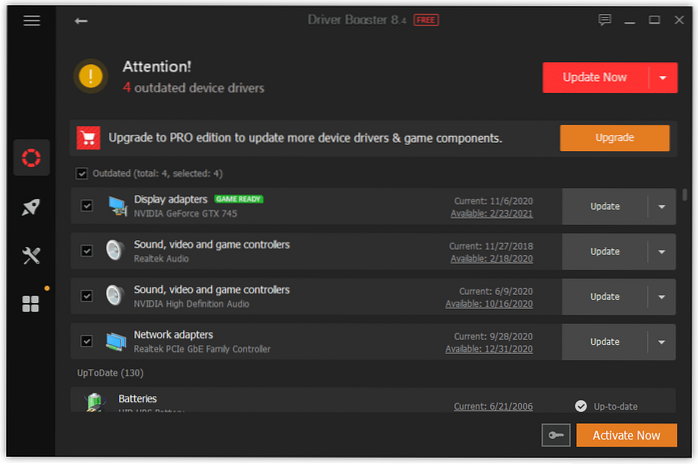
Task: Click the license key icon button
Action: 556,435
